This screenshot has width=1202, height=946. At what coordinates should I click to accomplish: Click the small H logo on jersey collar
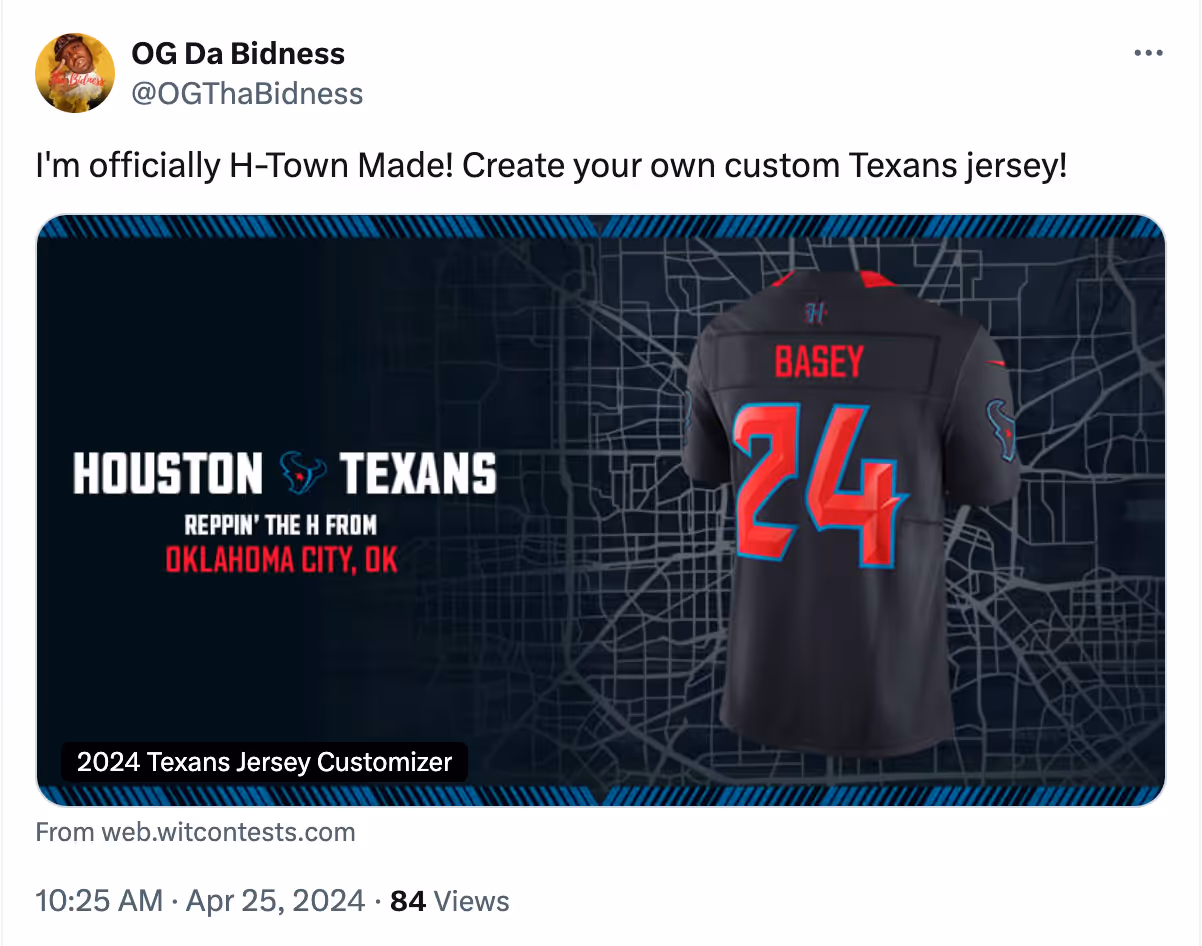pos(817,313)
